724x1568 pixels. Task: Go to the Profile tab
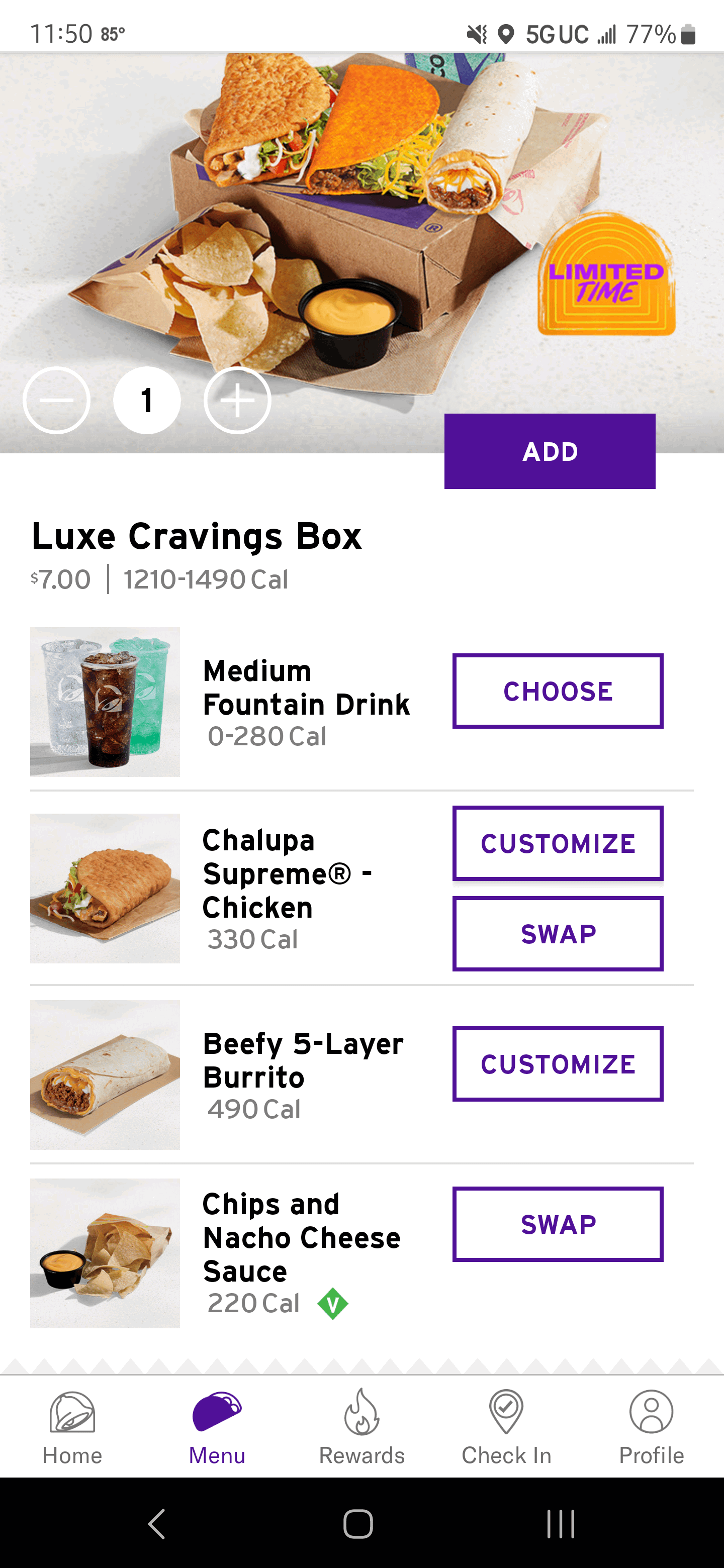coord(651,1426)
